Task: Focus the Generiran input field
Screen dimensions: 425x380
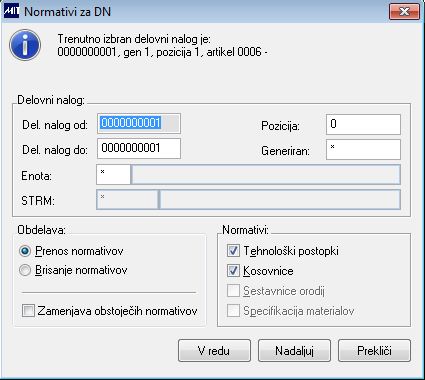Action: 363,149
